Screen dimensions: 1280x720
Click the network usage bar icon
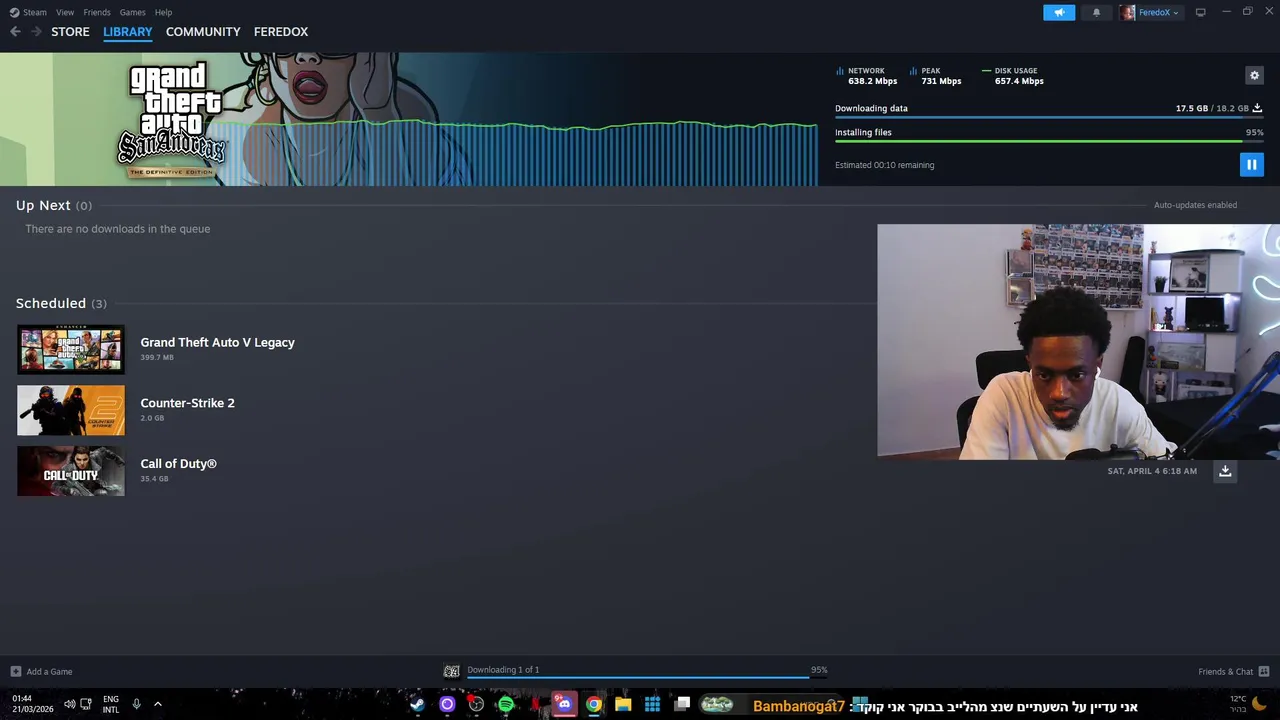click(840, 71)
